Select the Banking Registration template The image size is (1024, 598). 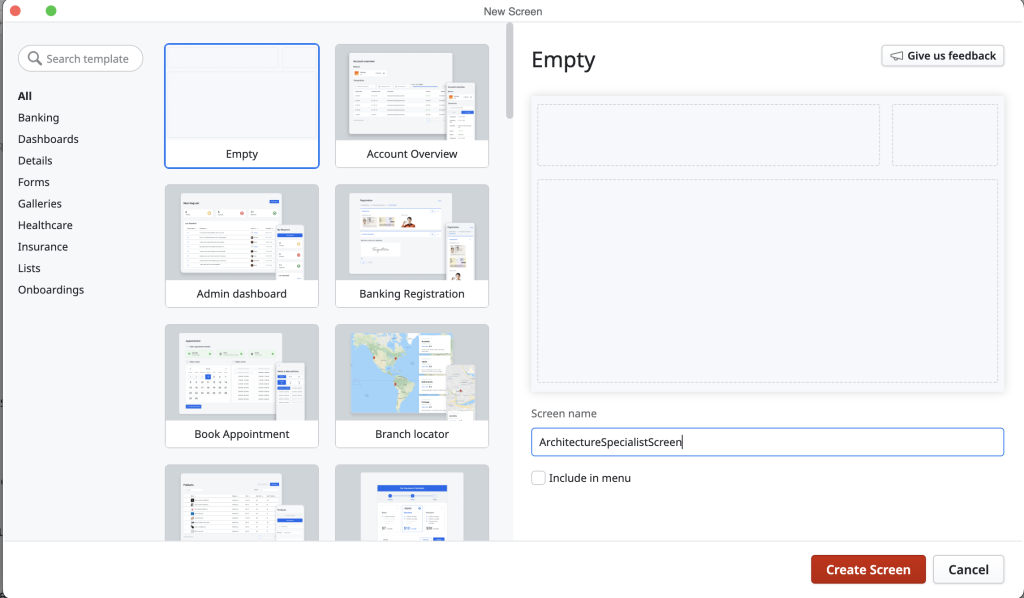pyautogui.click(x=412, y=245)
